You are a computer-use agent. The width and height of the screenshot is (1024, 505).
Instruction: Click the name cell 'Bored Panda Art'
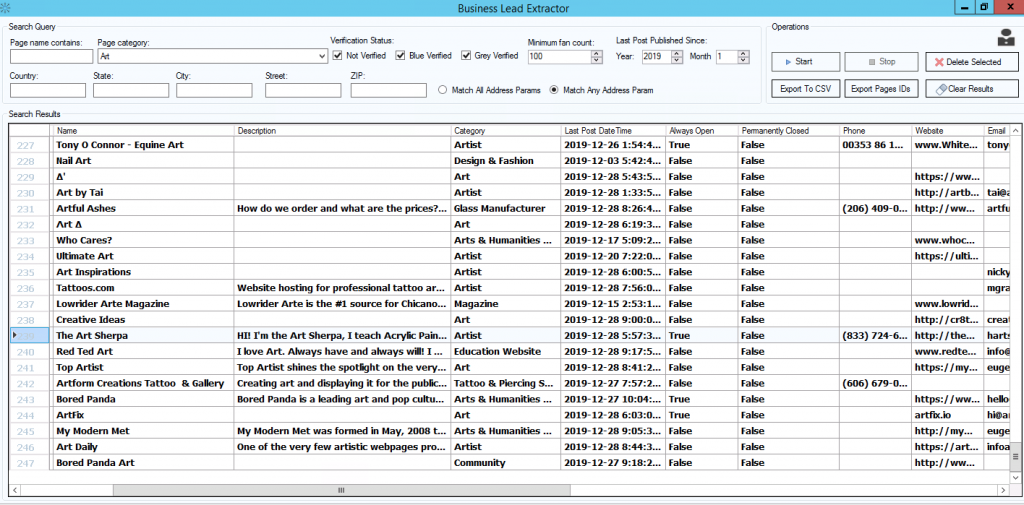pos(143,463)
